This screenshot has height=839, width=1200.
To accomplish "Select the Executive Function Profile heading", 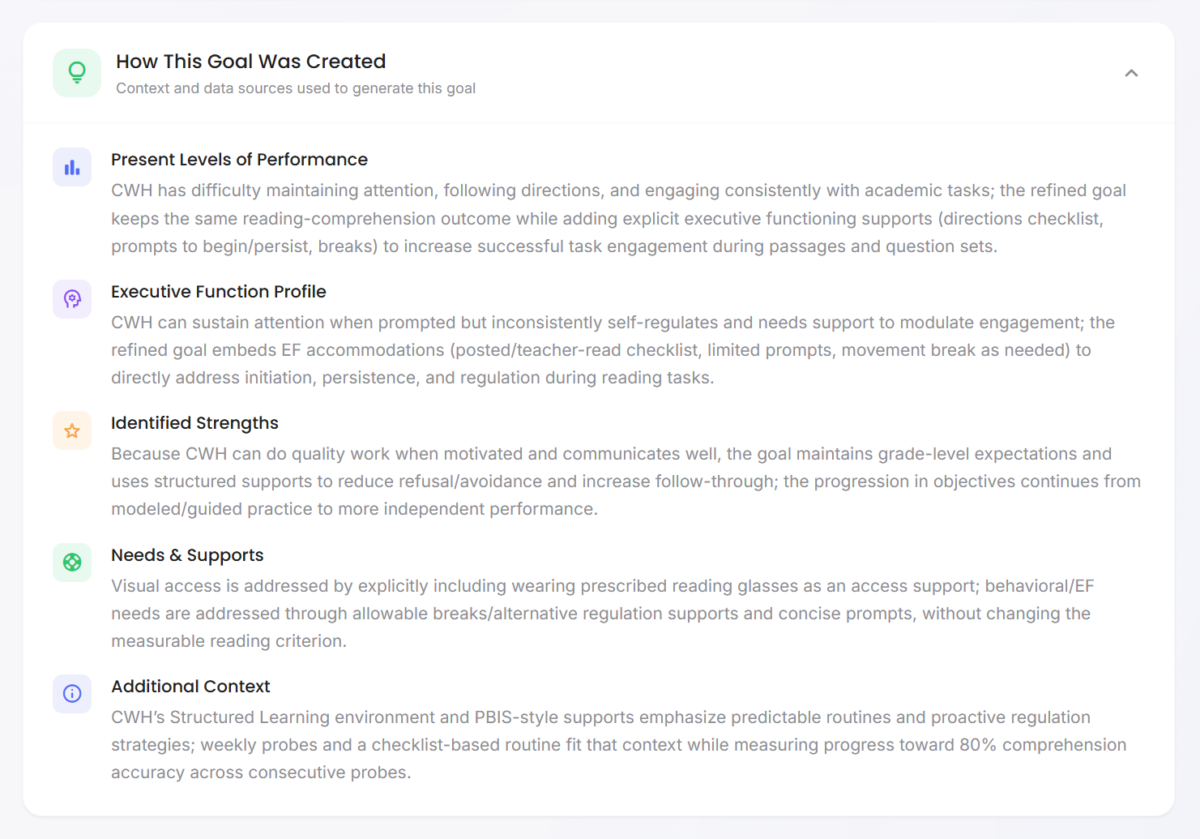I will [218, 292].
